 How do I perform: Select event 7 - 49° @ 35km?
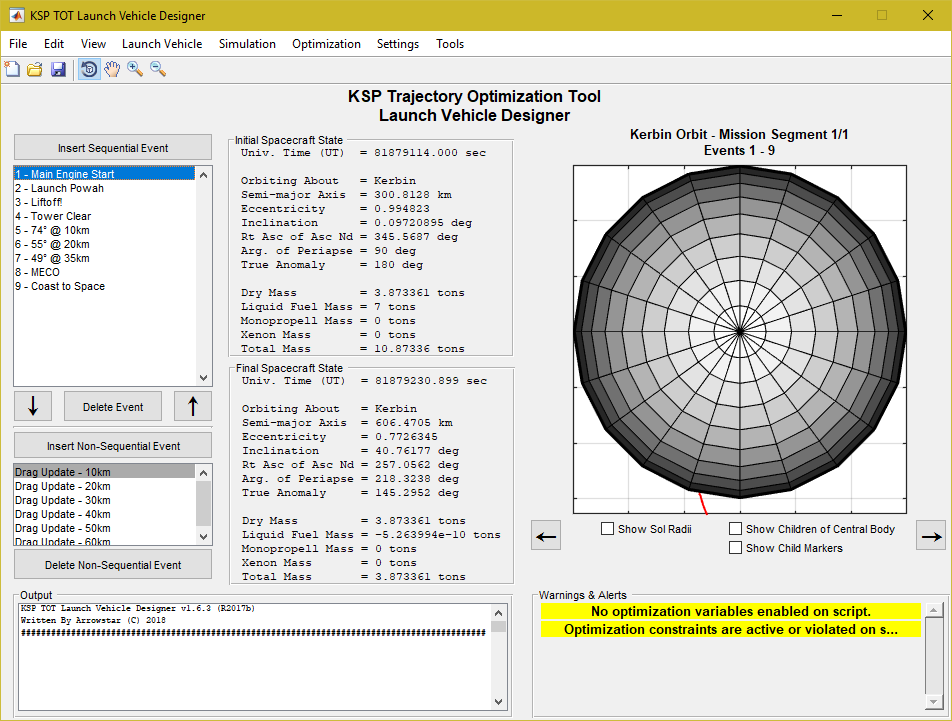[x=104, y=258]
